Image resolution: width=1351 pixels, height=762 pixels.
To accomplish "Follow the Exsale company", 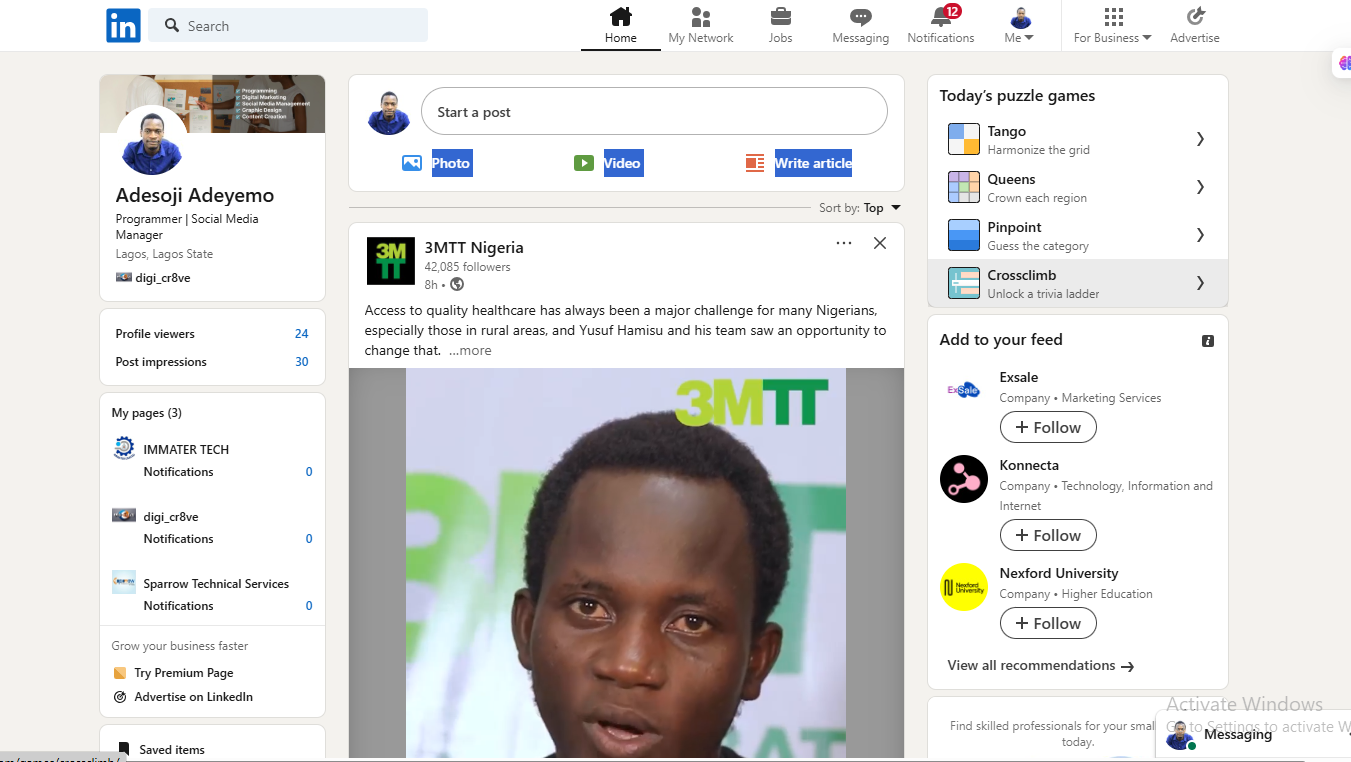I will click(x=1048, y=427).
